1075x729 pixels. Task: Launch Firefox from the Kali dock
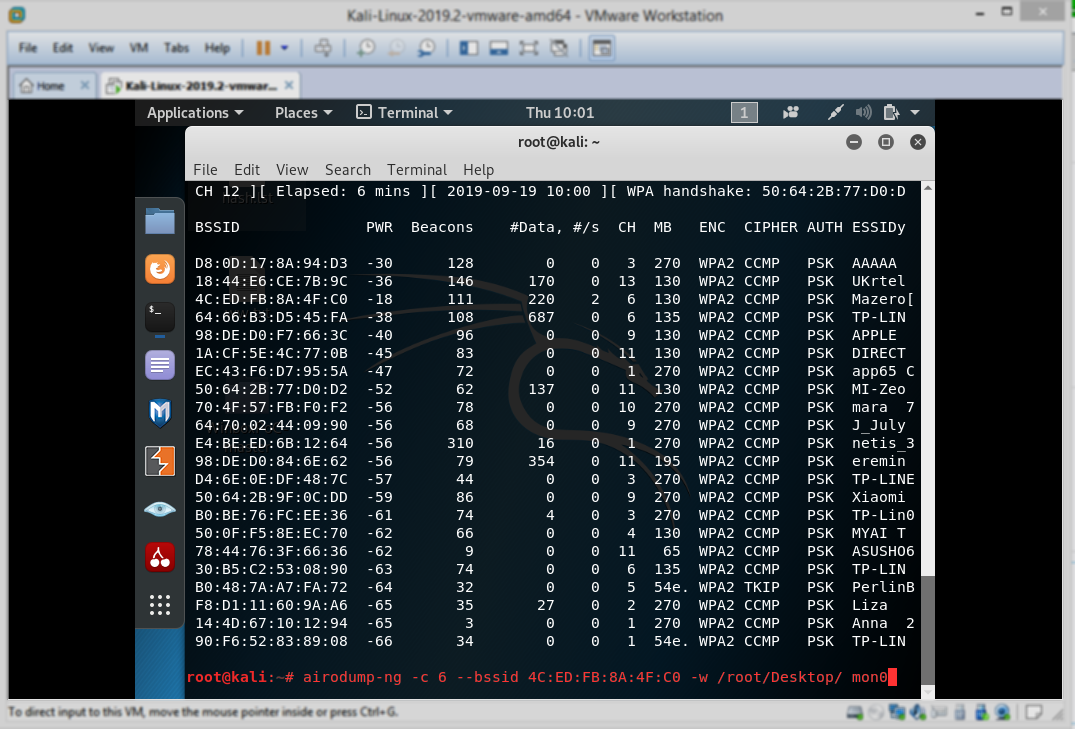(160, 269)
